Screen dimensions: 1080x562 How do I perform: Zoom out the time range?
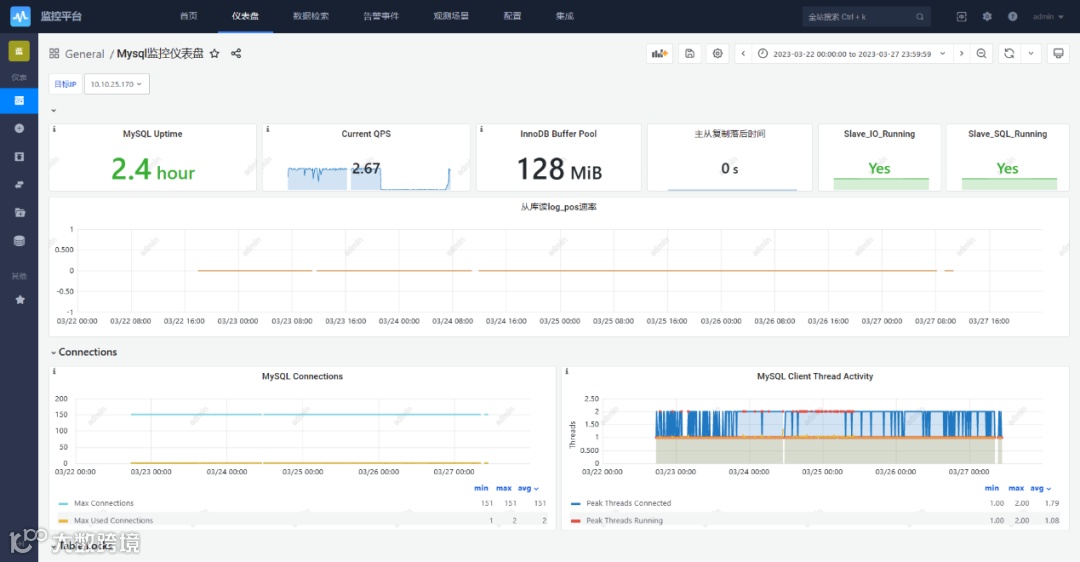point(982,54)
